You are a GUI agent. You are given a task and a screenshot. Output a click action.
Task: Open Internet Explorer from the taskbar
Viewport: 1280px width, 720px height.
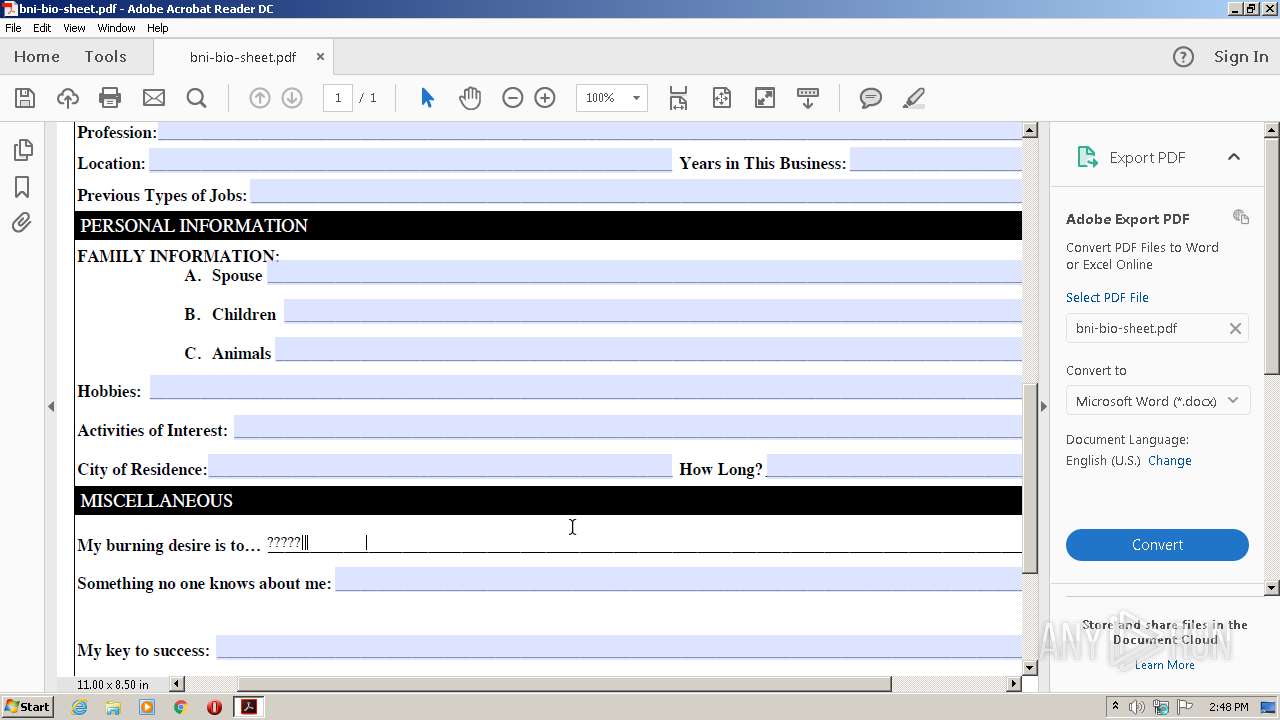point(80,707)
